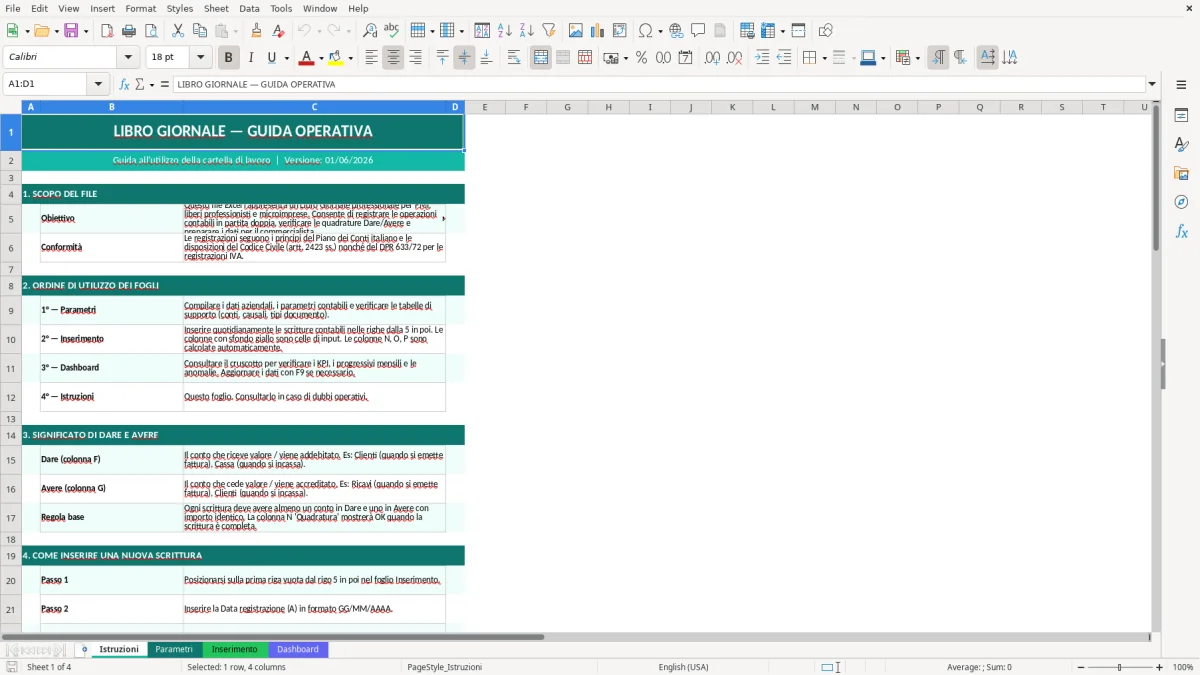Toggle Underline formatting button

tap(272, 58)
